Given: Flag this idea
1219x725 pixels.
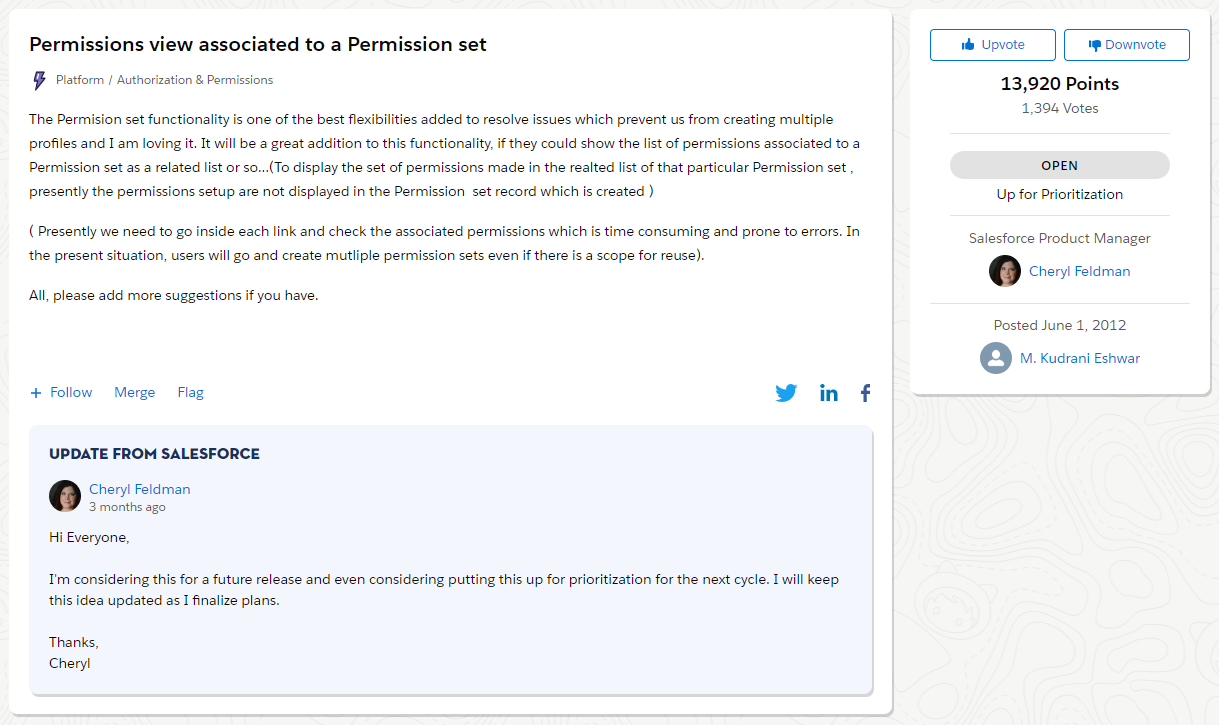Looking at the screenshot, I should tap(190, 392).
